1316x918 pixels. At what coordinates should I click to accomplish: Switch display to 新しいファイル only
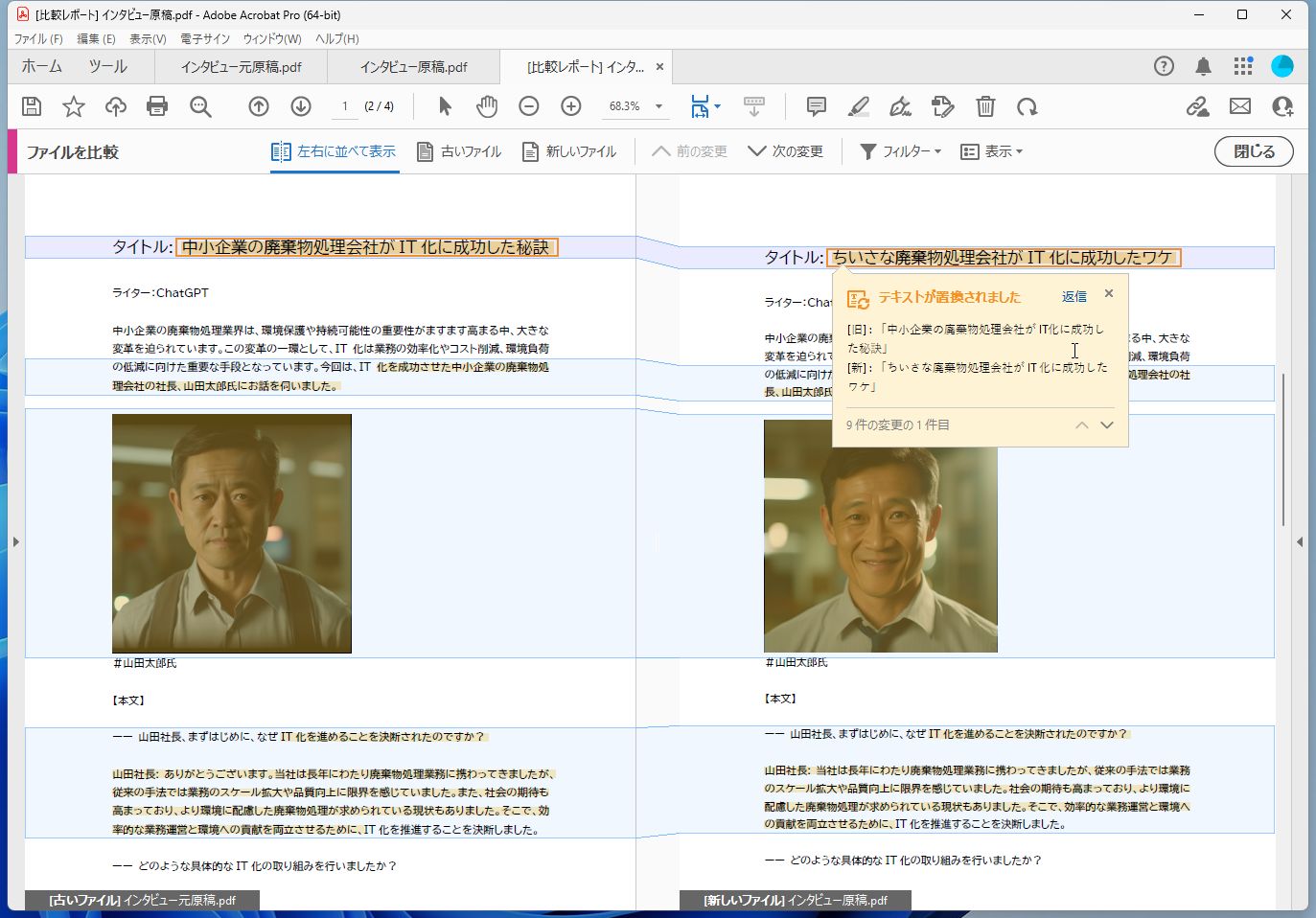pos(569,150)
